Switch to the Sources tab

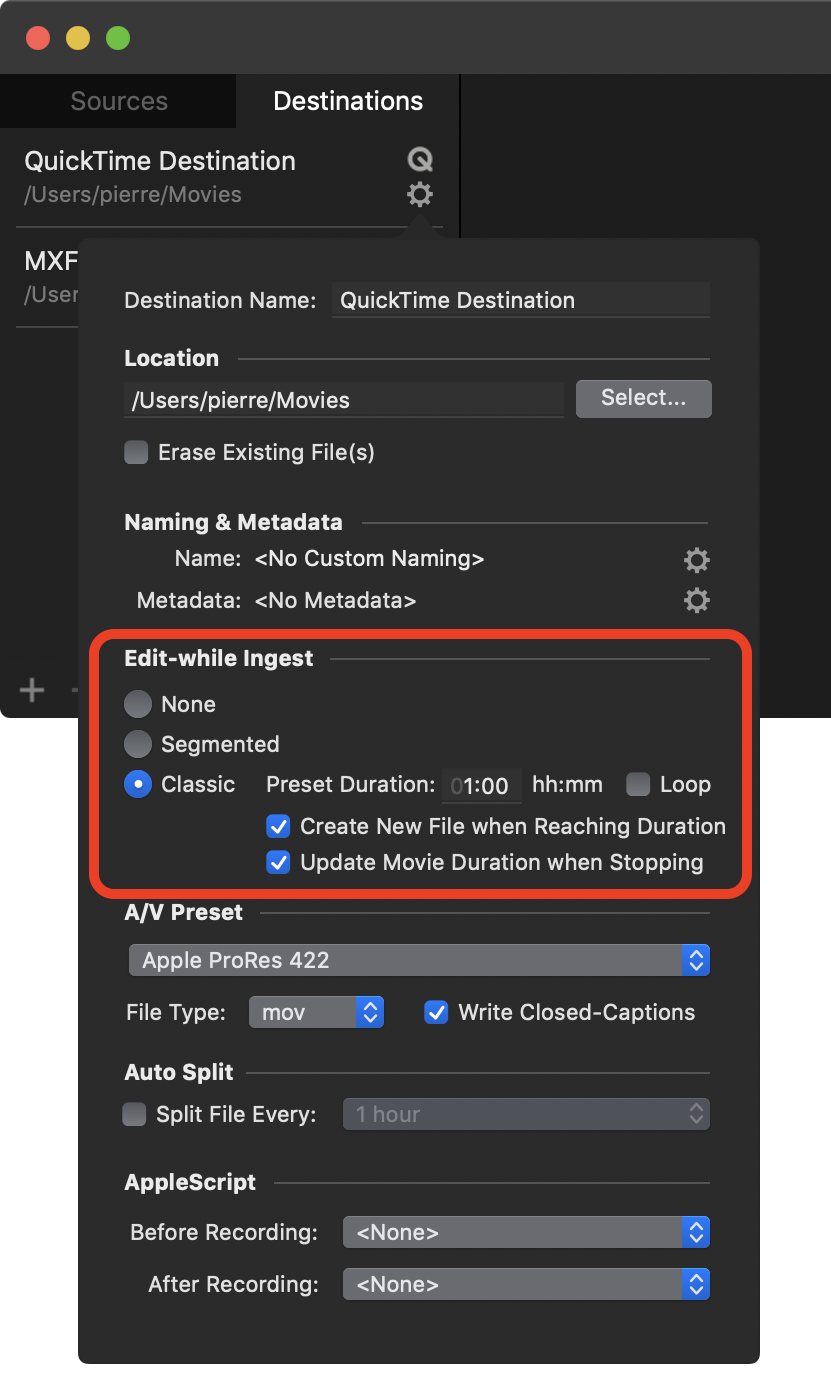(x=119, y=101)
